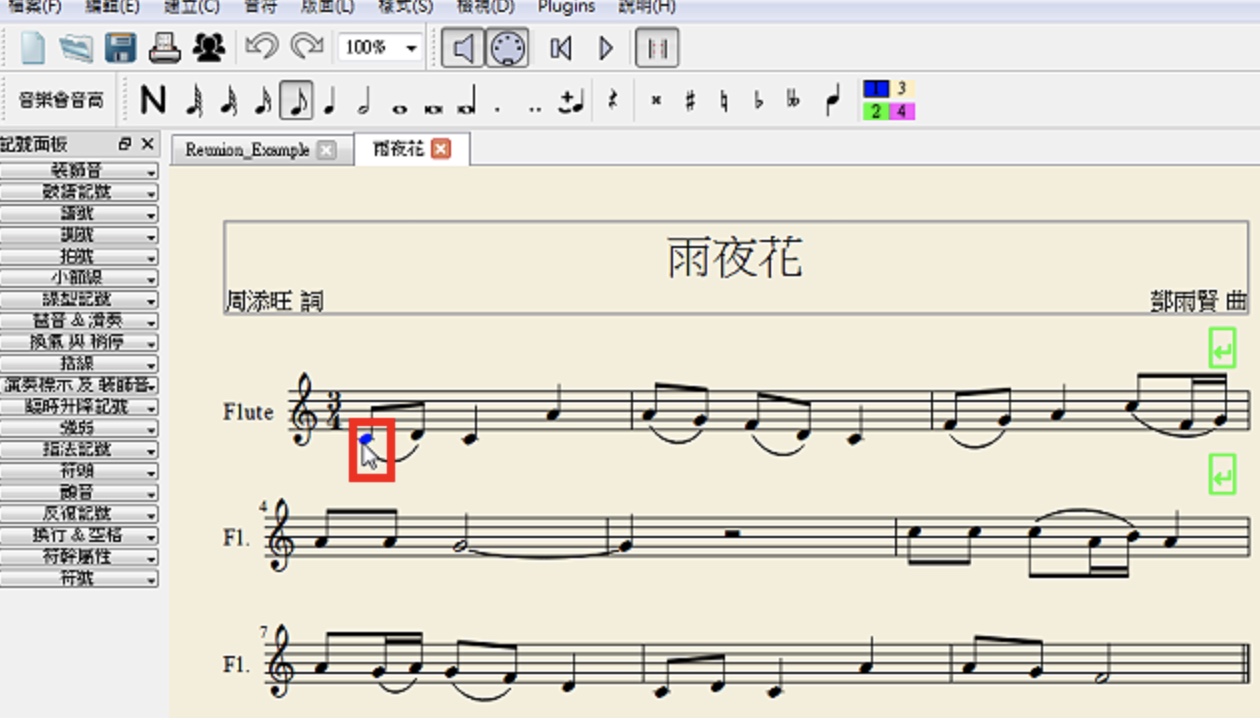Expand the 調號 palette

[79, 236]
